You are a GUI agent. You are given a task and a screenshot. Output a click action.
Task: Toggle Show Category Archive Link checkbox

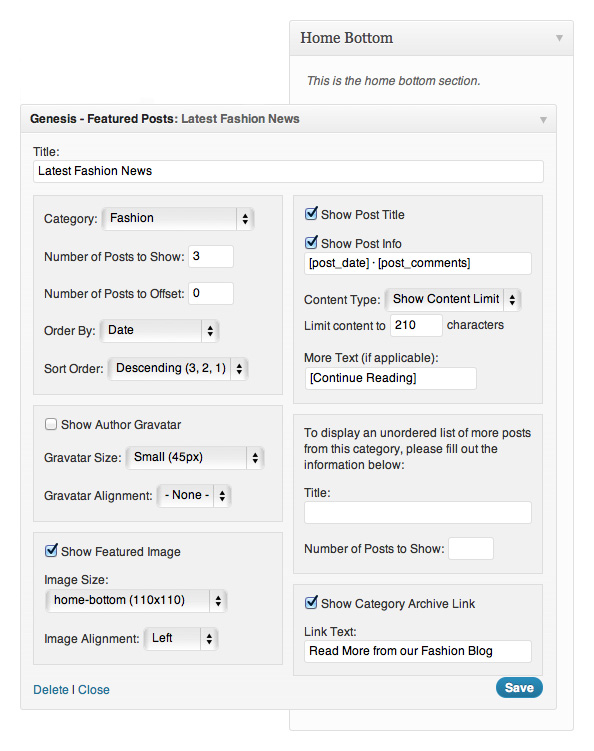tap(311, 603)
